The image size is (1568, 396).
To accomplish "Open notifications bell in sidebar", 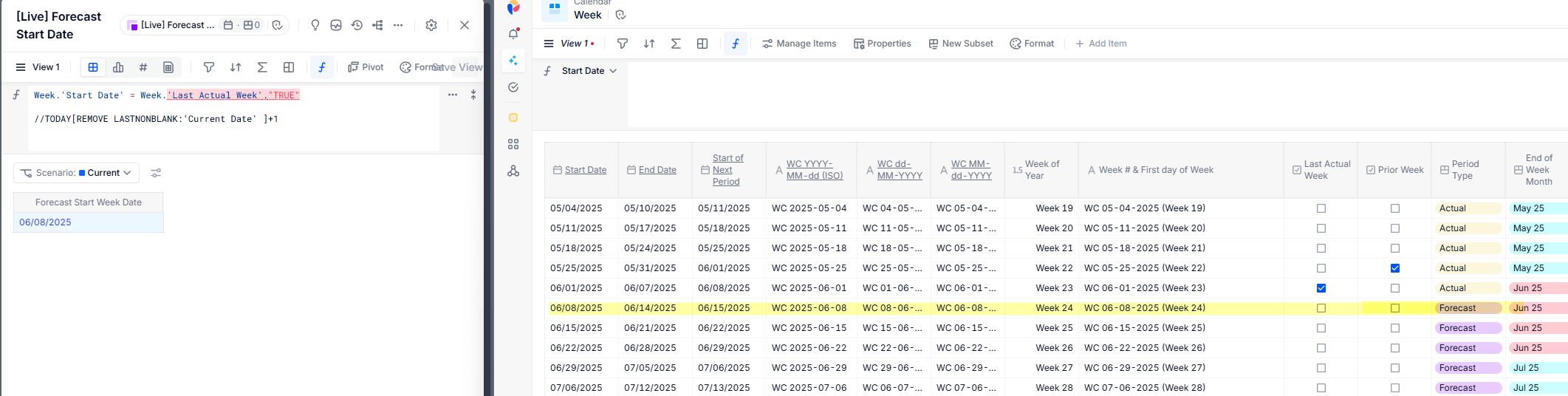I will 513,34.
